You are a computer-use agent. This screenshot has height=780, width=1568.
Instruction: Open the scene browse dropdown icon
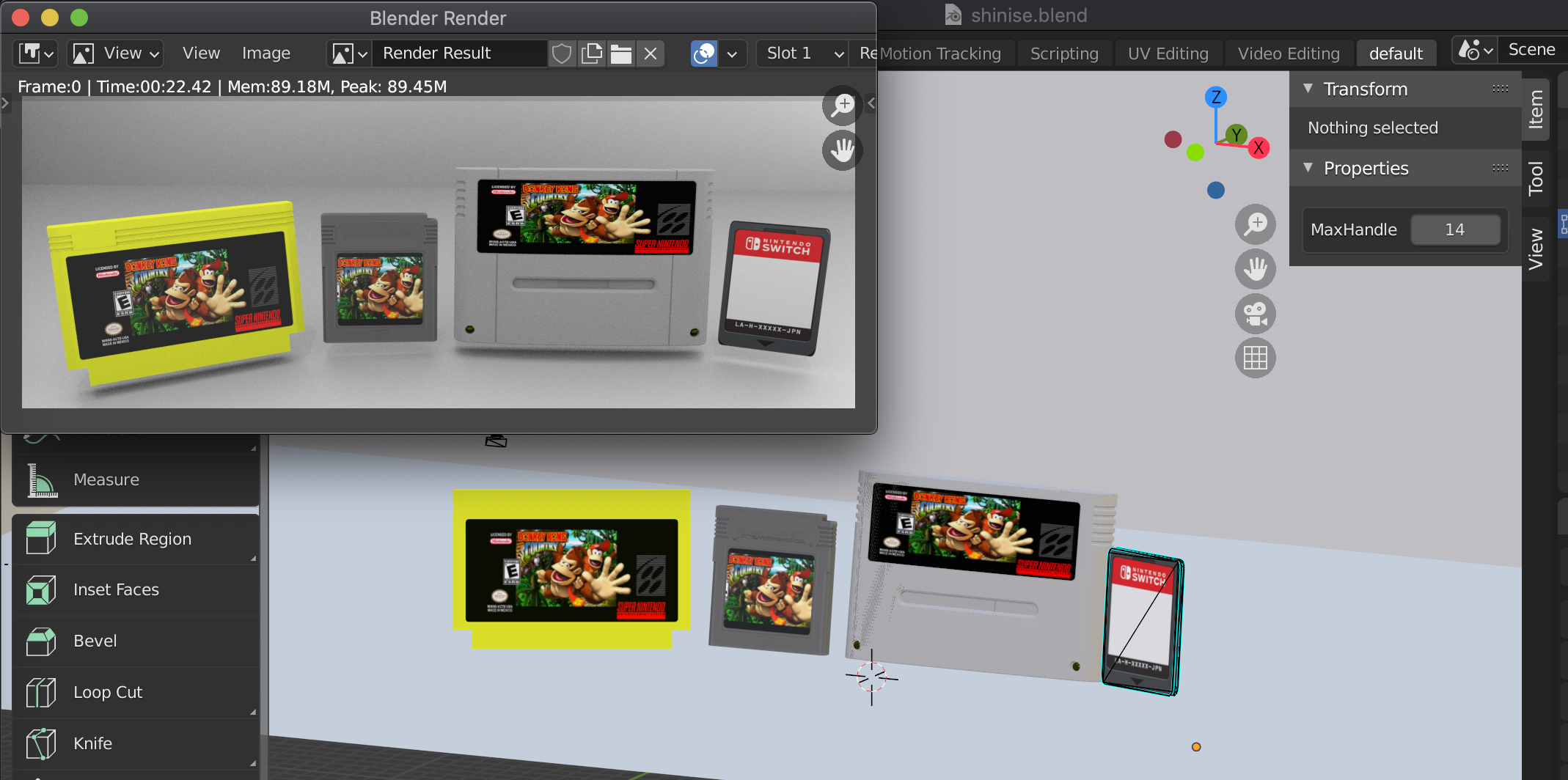click(1475, 50)
